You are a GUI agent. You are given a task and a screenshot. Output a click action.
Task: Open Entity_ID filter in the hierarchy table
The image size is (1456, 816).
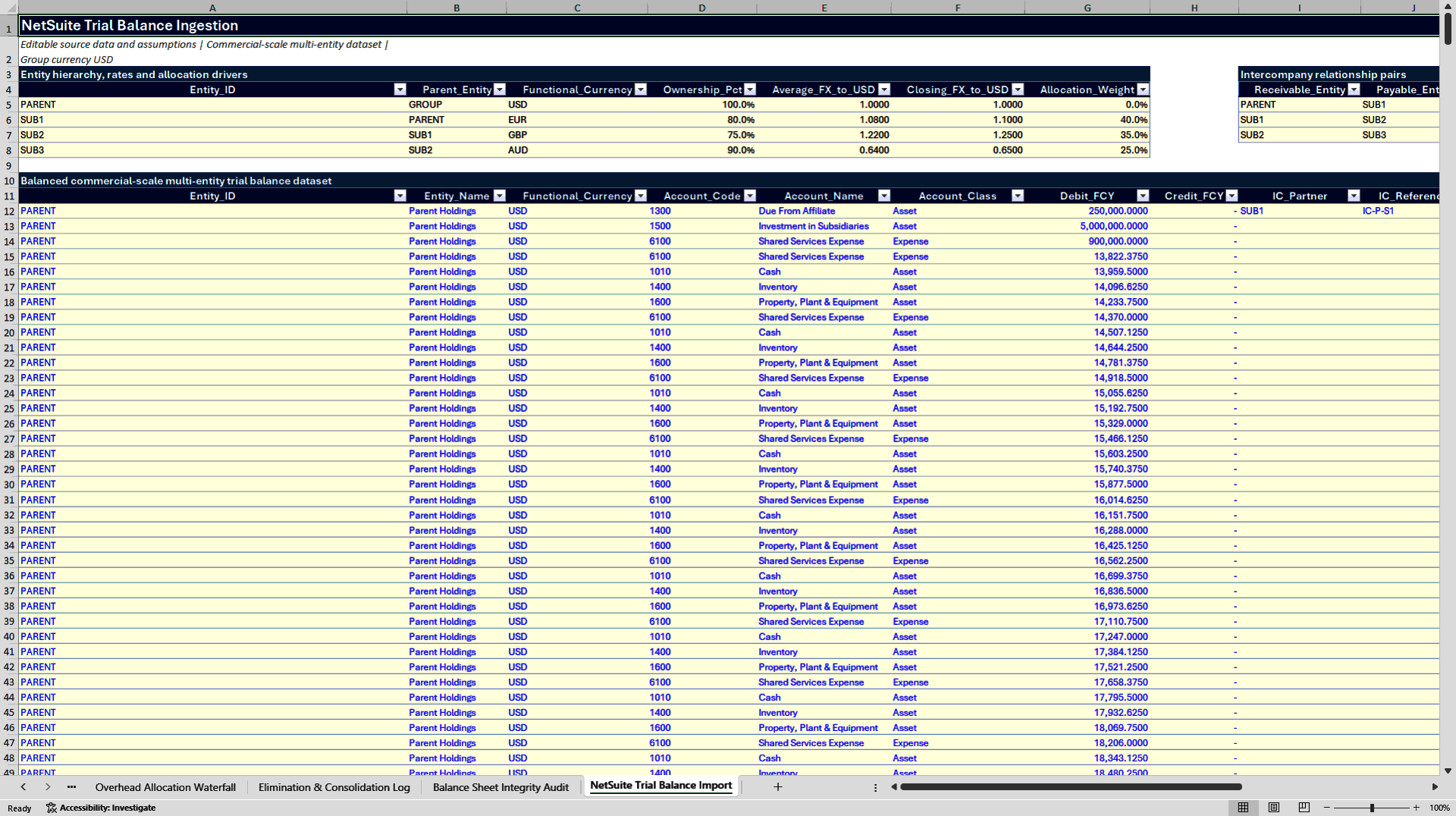pyautogui.click(x=400, y=89)
